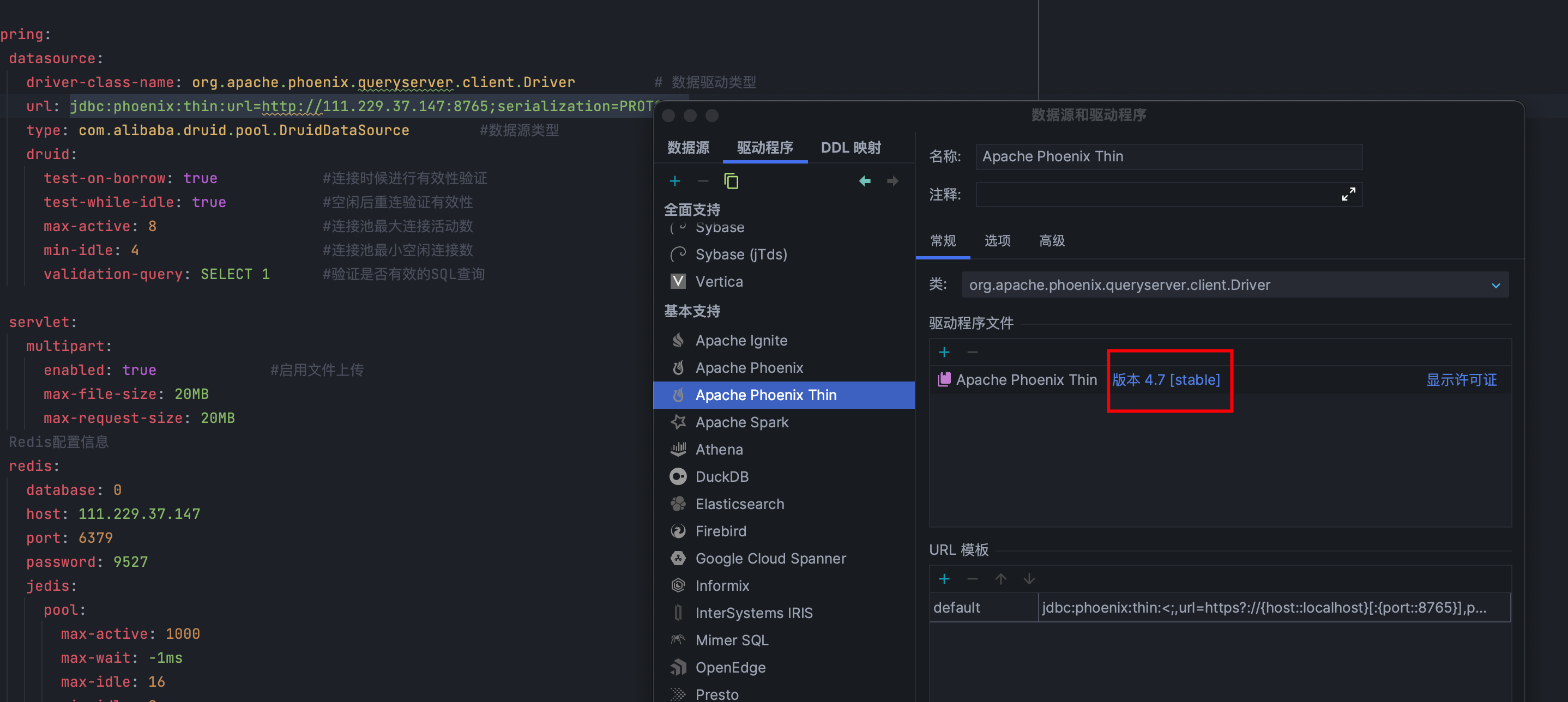Viewport: 1568px width, 702px height.
Task: Click jdbc:phoenix:thin URL template value
Action: point(1274,608)
